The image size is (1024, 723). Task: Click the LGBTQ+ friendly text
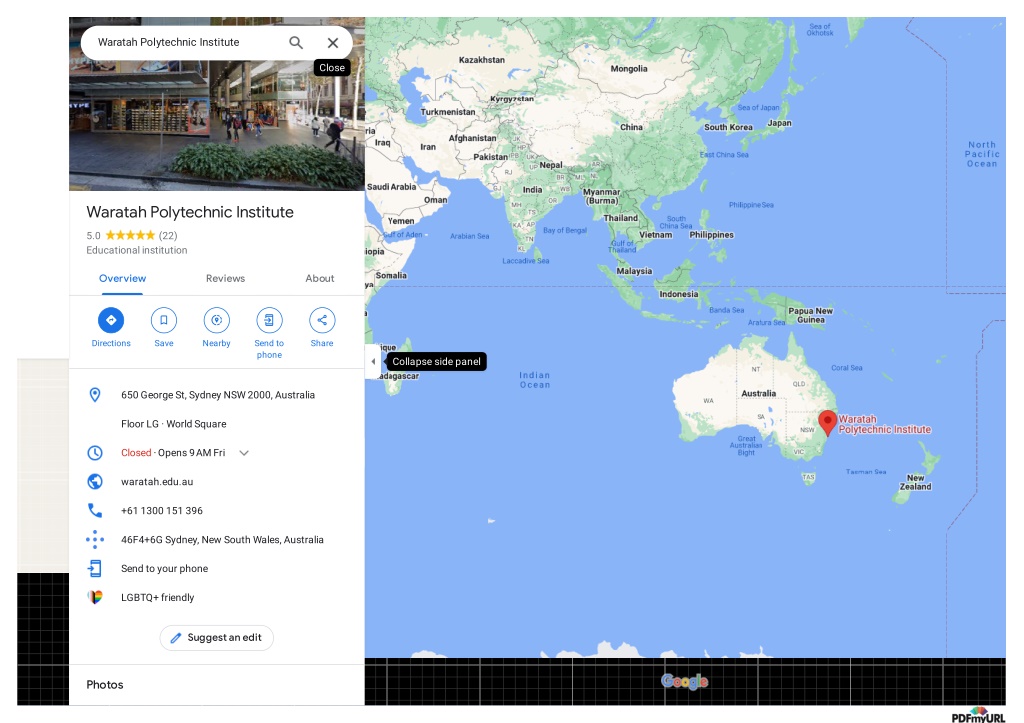[157, 597]
